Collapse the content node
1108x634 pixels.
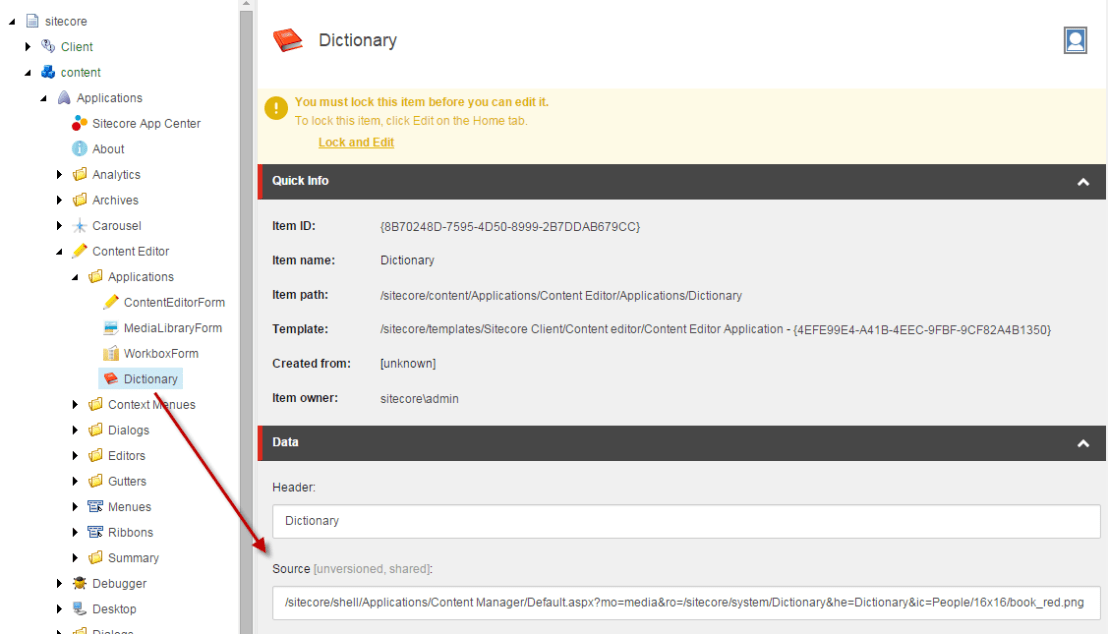pyautogui.click(x=27, y=72)
